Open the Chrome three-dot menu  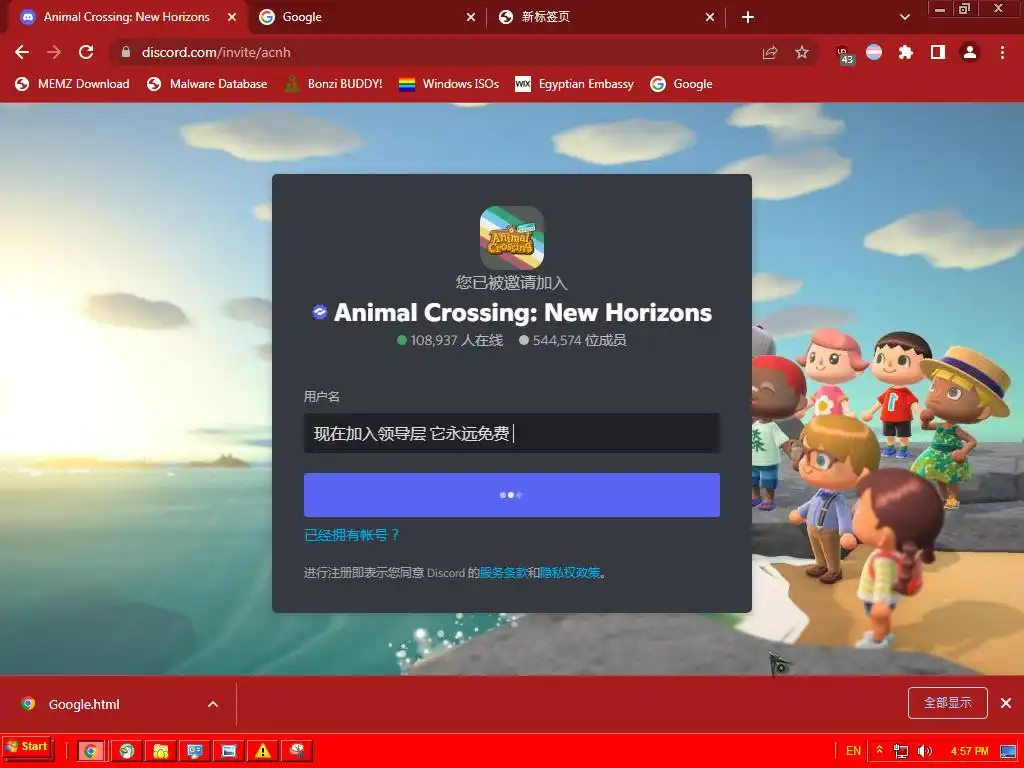coord(1002,52)
